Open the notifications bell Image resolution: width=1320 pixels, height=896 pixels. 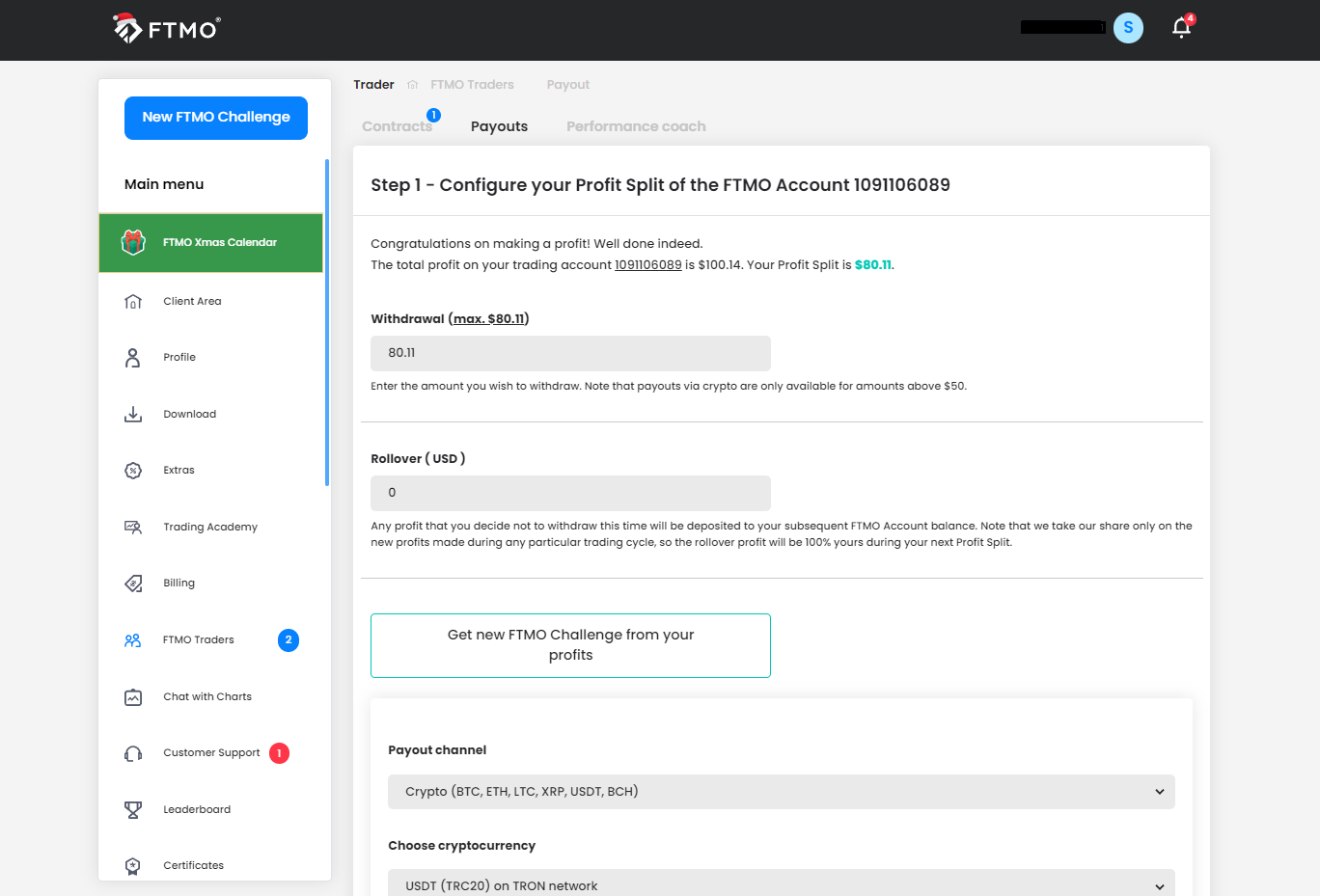pyautogui.click(x=1181, y=28)
